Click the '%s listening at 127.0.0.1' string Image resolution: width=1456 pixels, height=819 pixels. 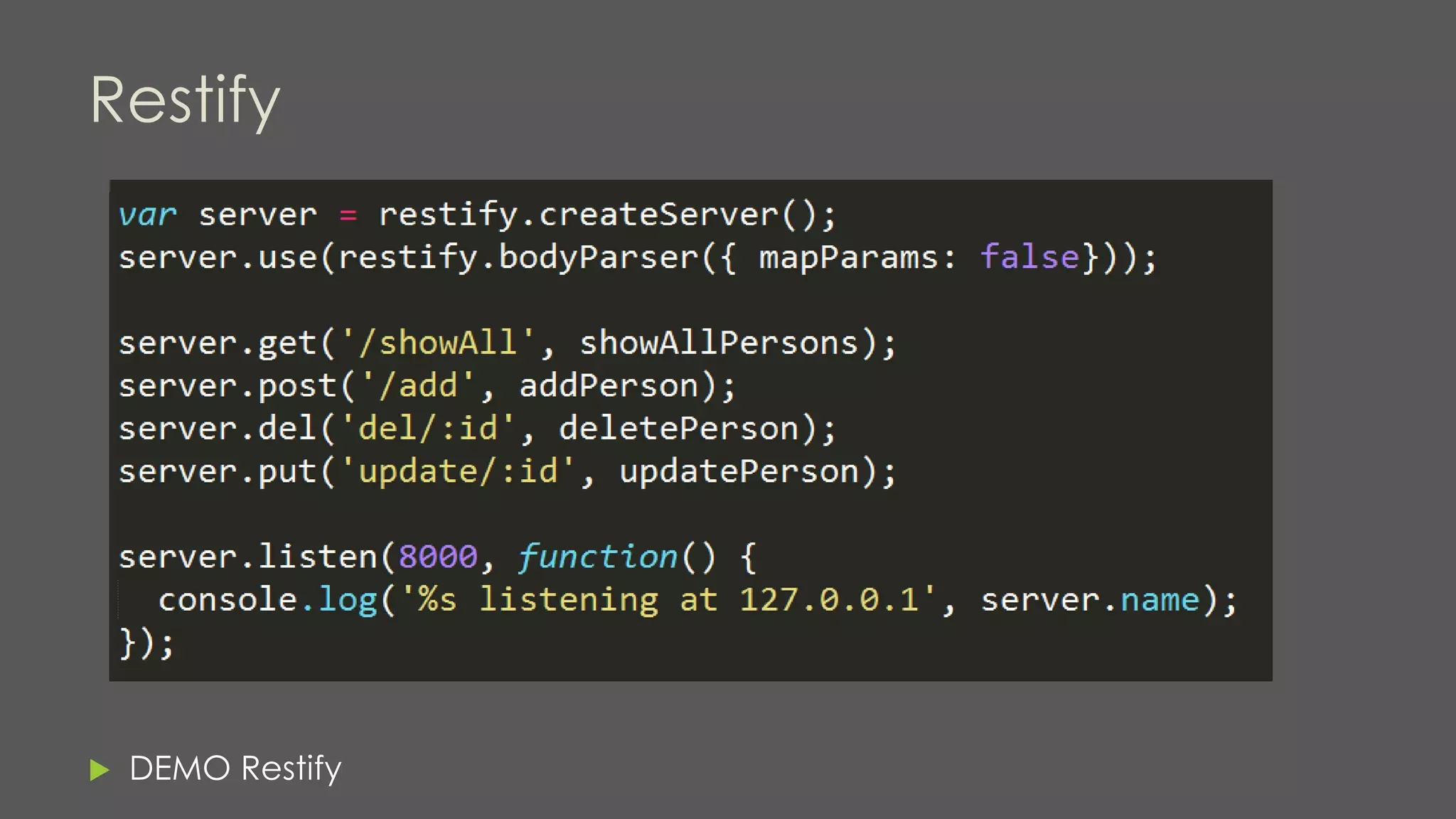[668, 600]
